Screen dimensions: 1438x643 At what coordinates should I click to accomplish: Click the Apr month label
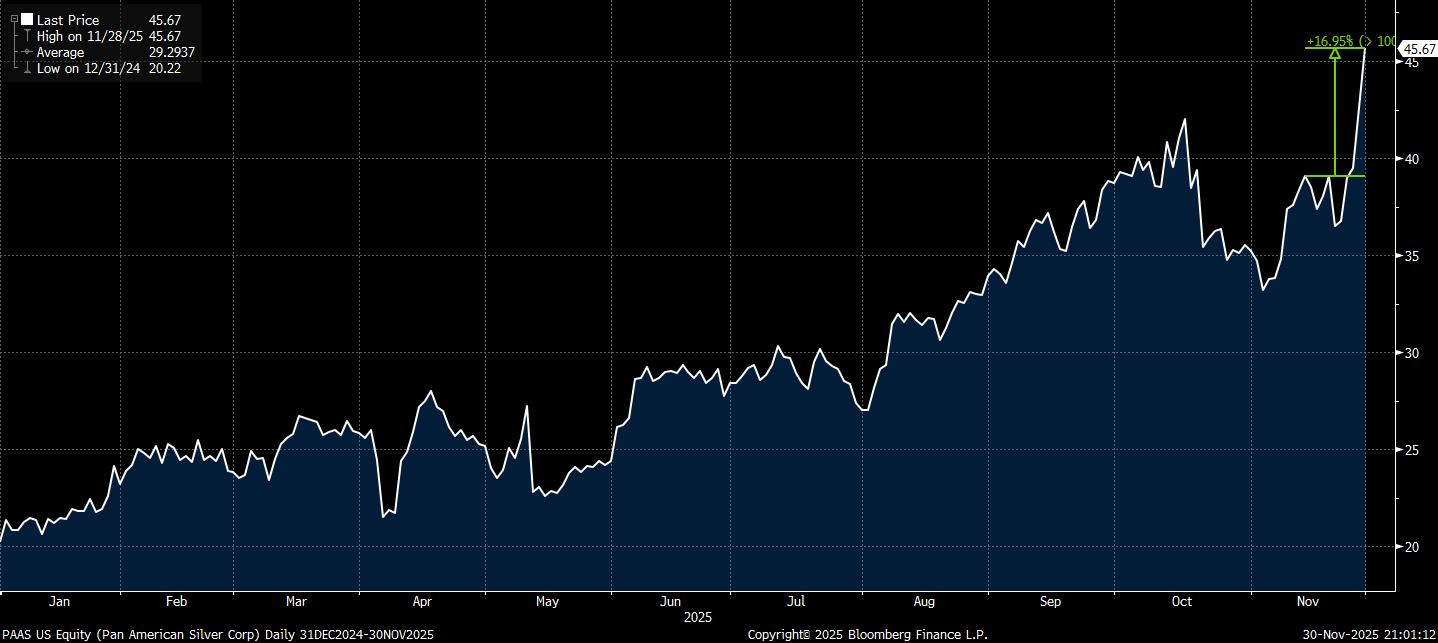422,602
